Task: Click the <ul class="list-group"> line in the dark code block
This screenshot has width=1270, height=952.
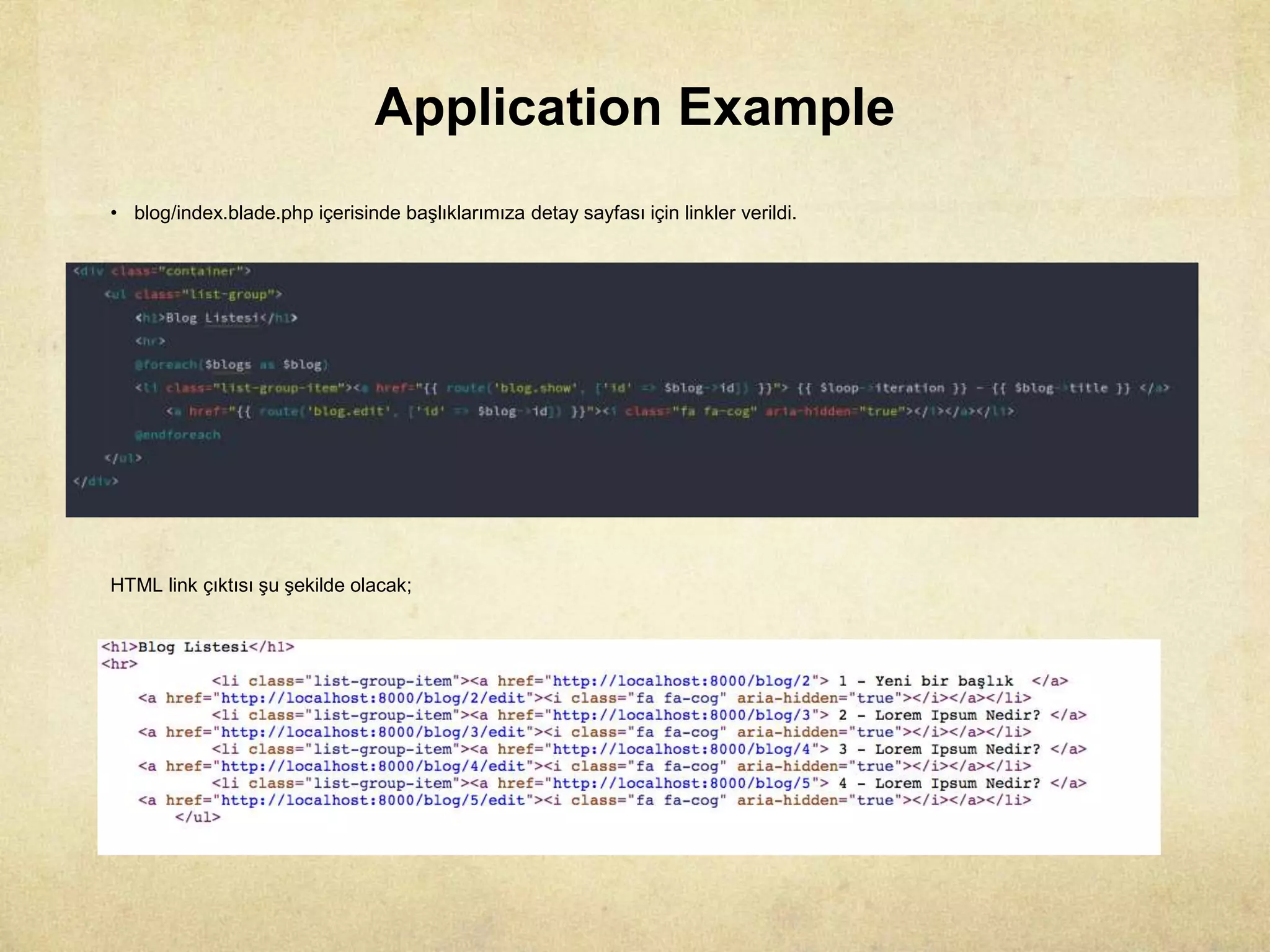Action: [193, 294]
